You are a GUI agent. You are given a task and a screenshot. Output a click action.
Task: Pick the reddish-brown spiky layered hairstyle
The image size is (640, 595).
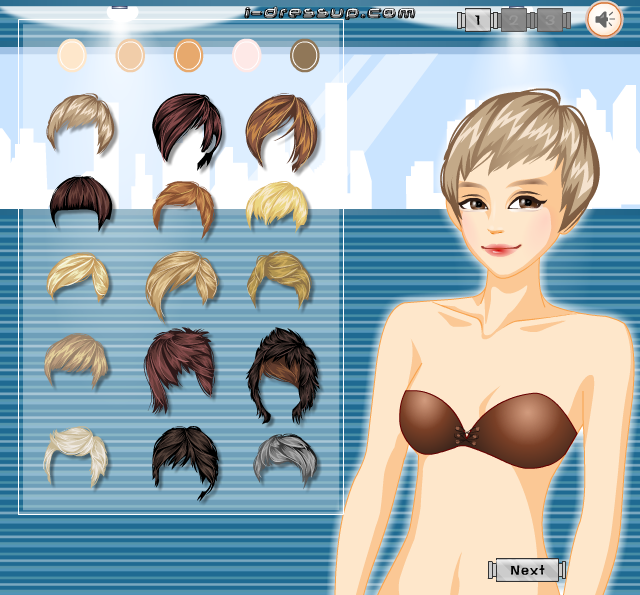(x=179, y=370)
